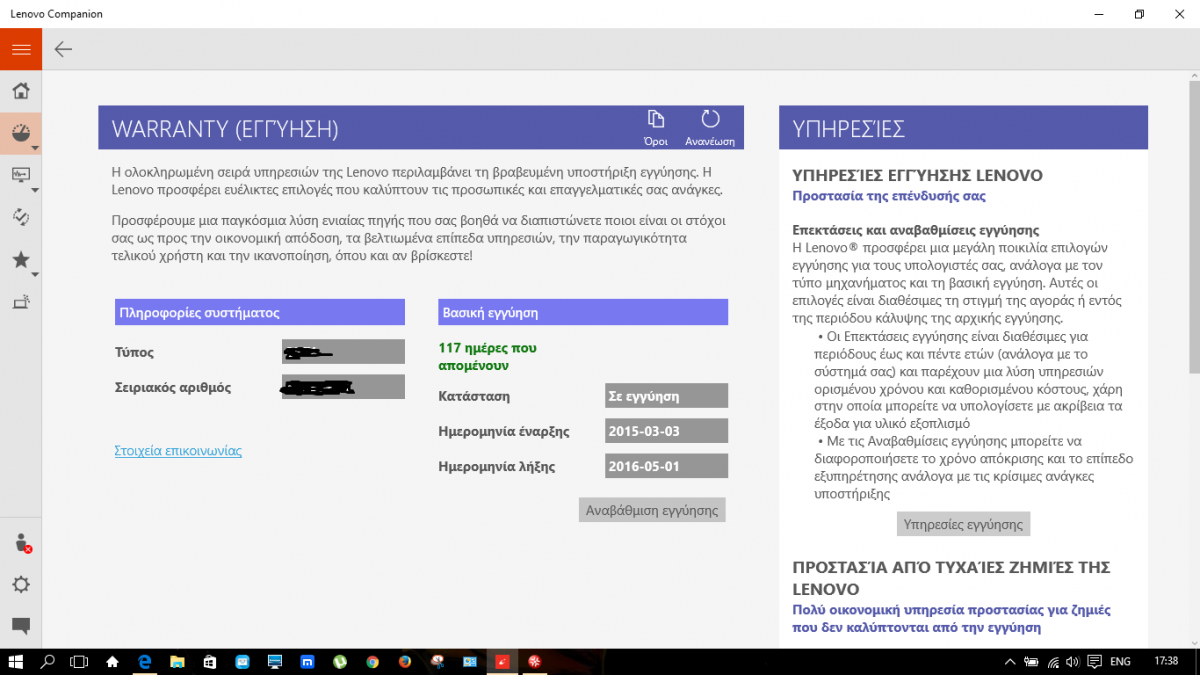The image size is (1200, 675).
Task: Expand the gauge icon dropdown arrow
Action: [35, 148]
